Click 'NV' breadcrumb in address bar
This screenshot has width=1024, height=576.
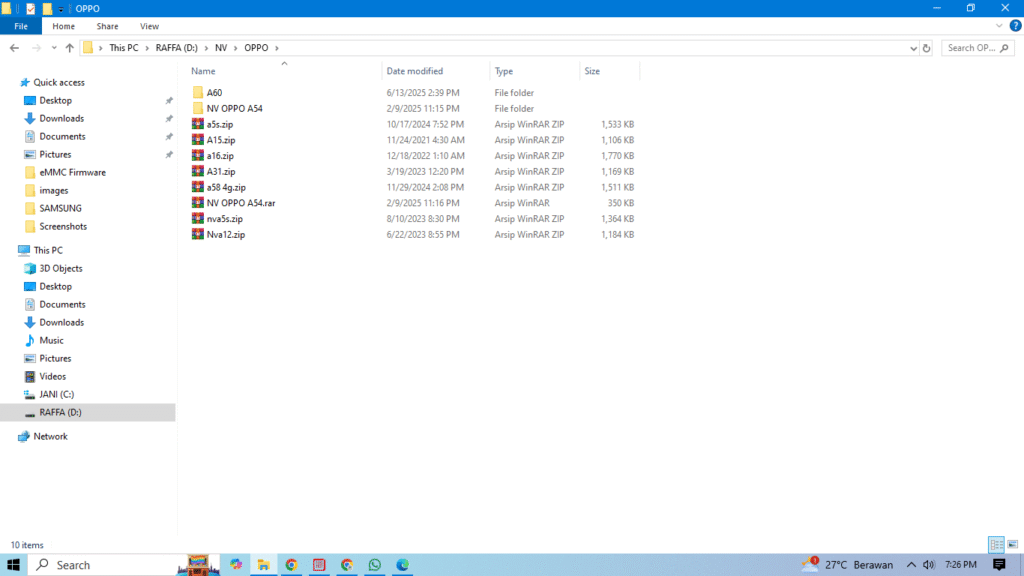(221, 48)
